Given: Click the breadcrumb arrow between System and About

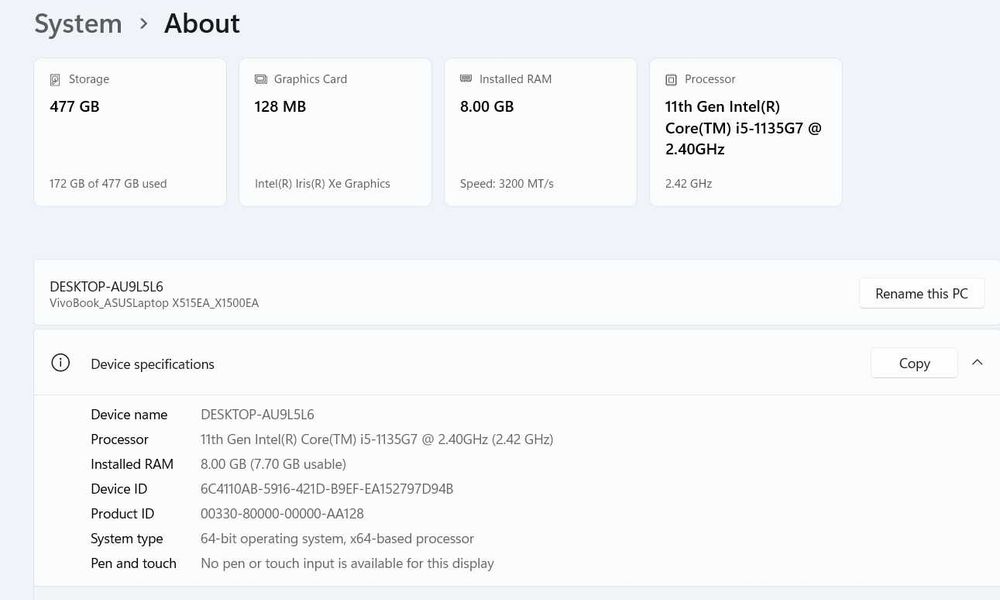Looking at the screenshot, I should pyautogui.click(x=144, y=24).
